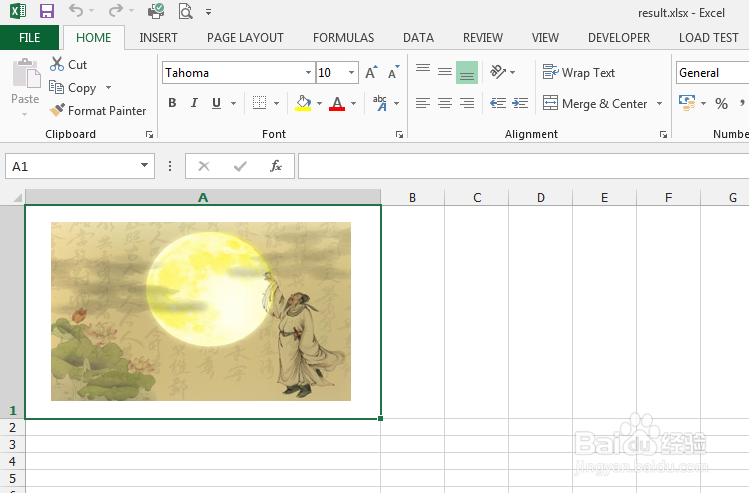Expand font color palette arrow
This screenshot has width=749, height=493.
coord(353,103)
